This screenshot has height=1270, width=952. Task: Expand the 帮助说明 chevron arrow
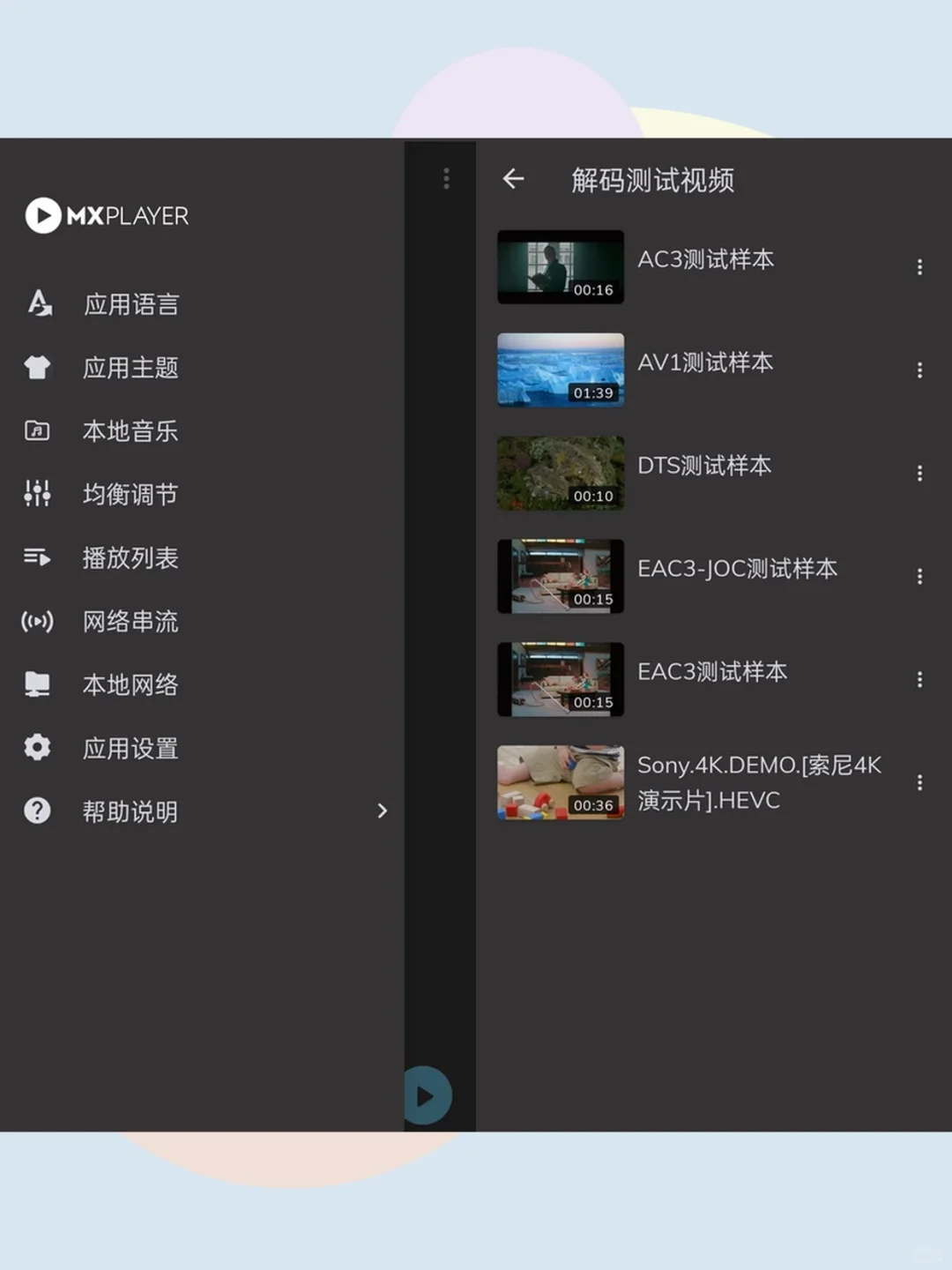(x=383, y=811)
